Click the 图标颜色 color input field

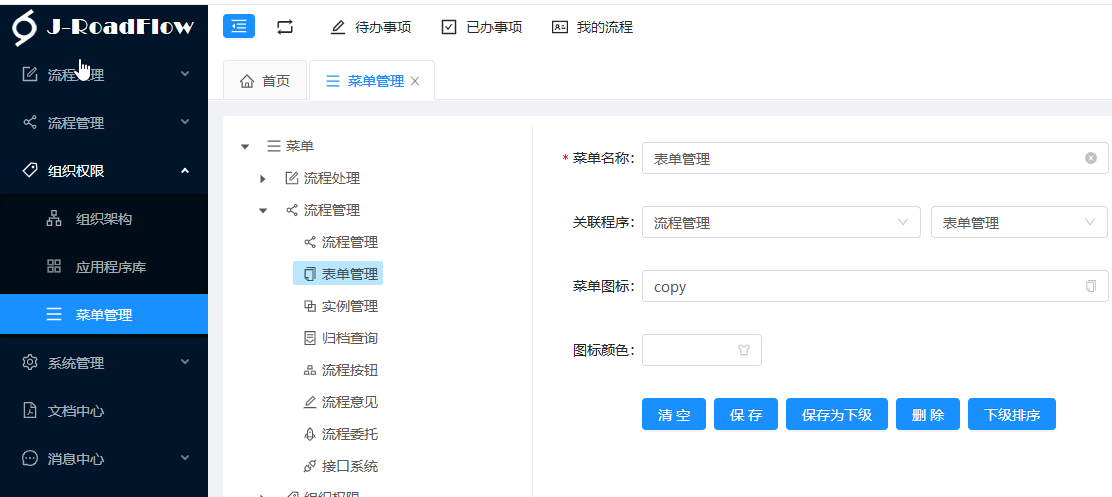[701, 350]
